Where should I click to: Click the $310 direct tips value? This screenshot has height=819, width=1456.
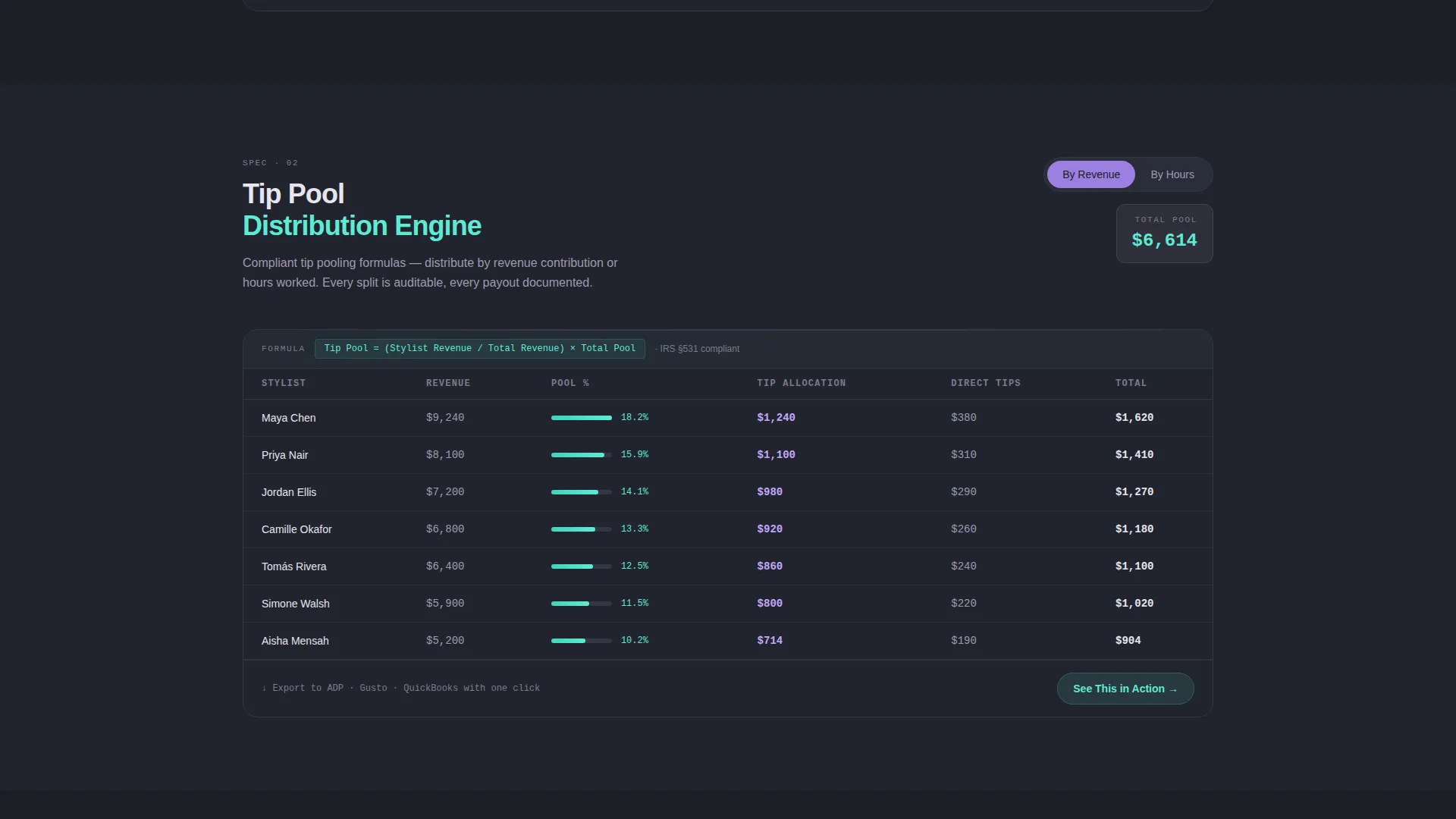click(x=964, y=455)
